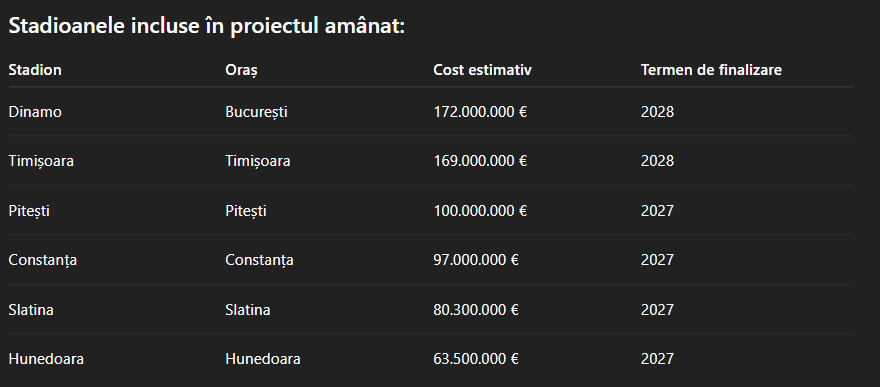Click the Cost estimativ column header
This screenshot has height=387, width=880.
coord(482,70)
